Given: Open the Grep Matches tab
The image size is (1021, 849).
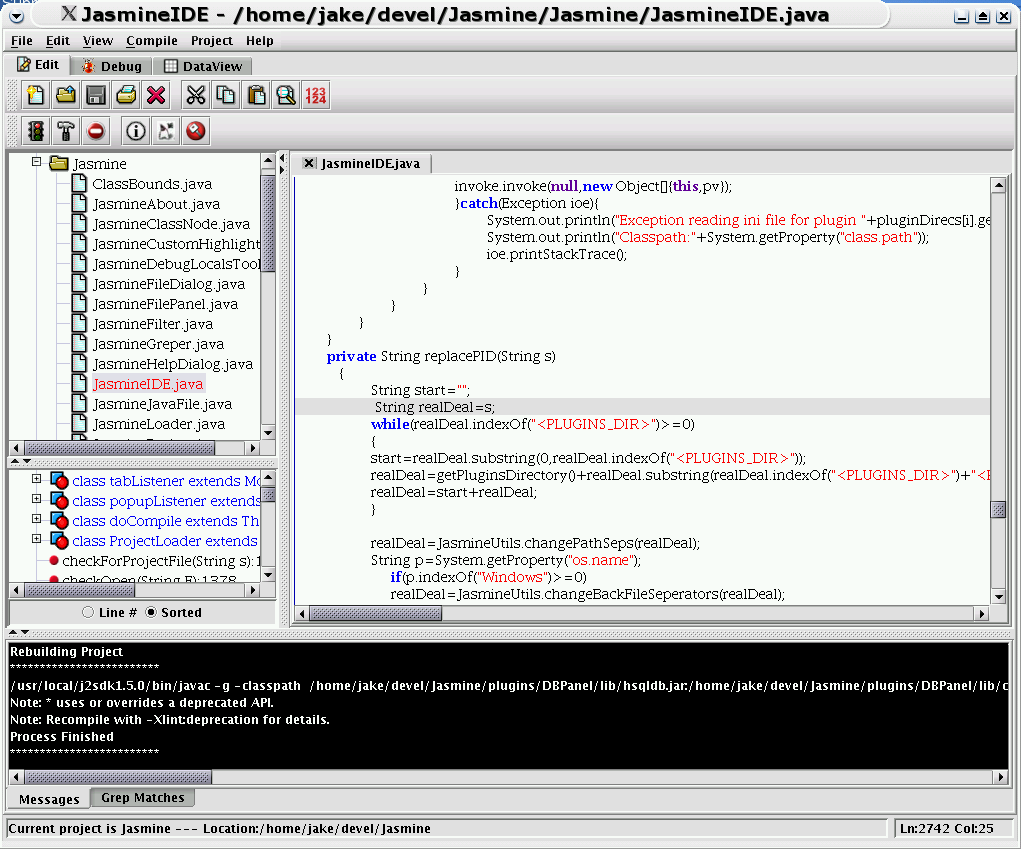Looking at the screenshot, I should (142, 798).
